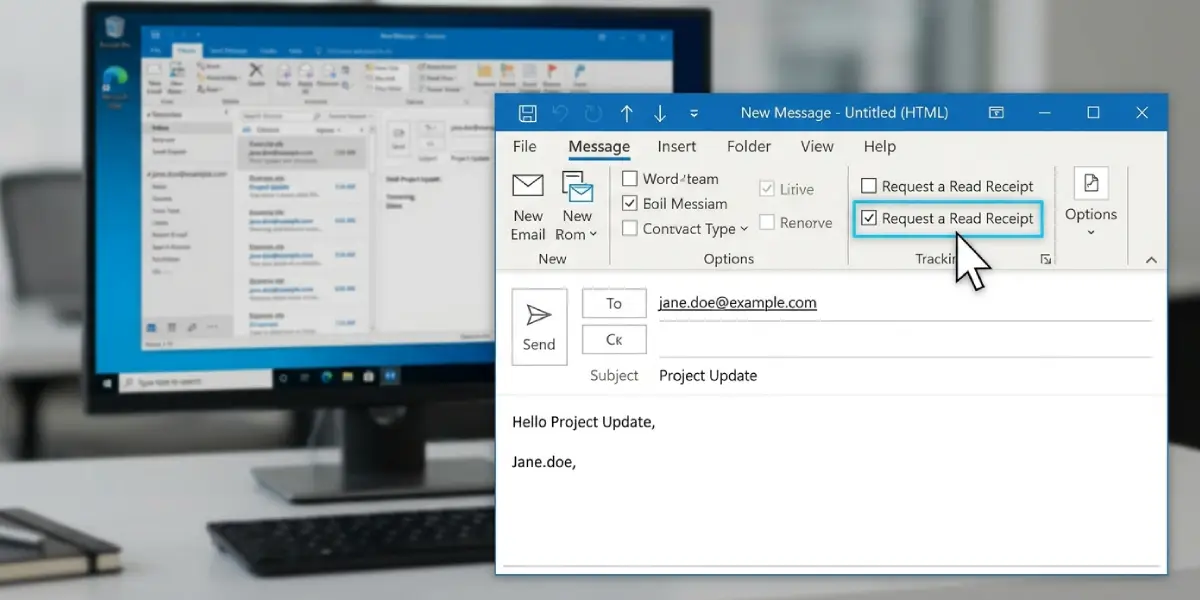Open the Folder tab
The image size is (1200, 600).
749,146
